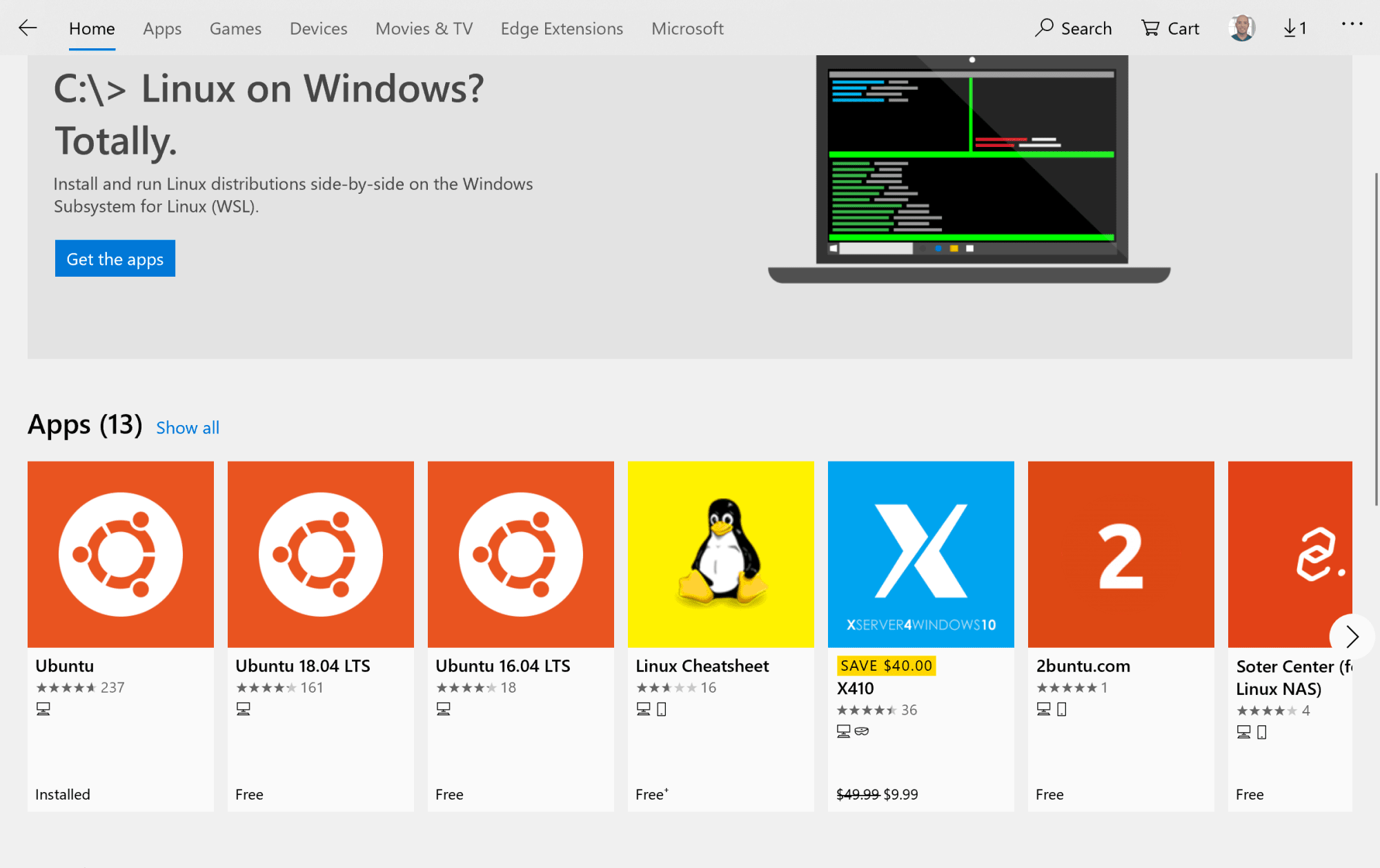Switch to the Games tab
This screenshot has height=868, width=1380.
235,28
